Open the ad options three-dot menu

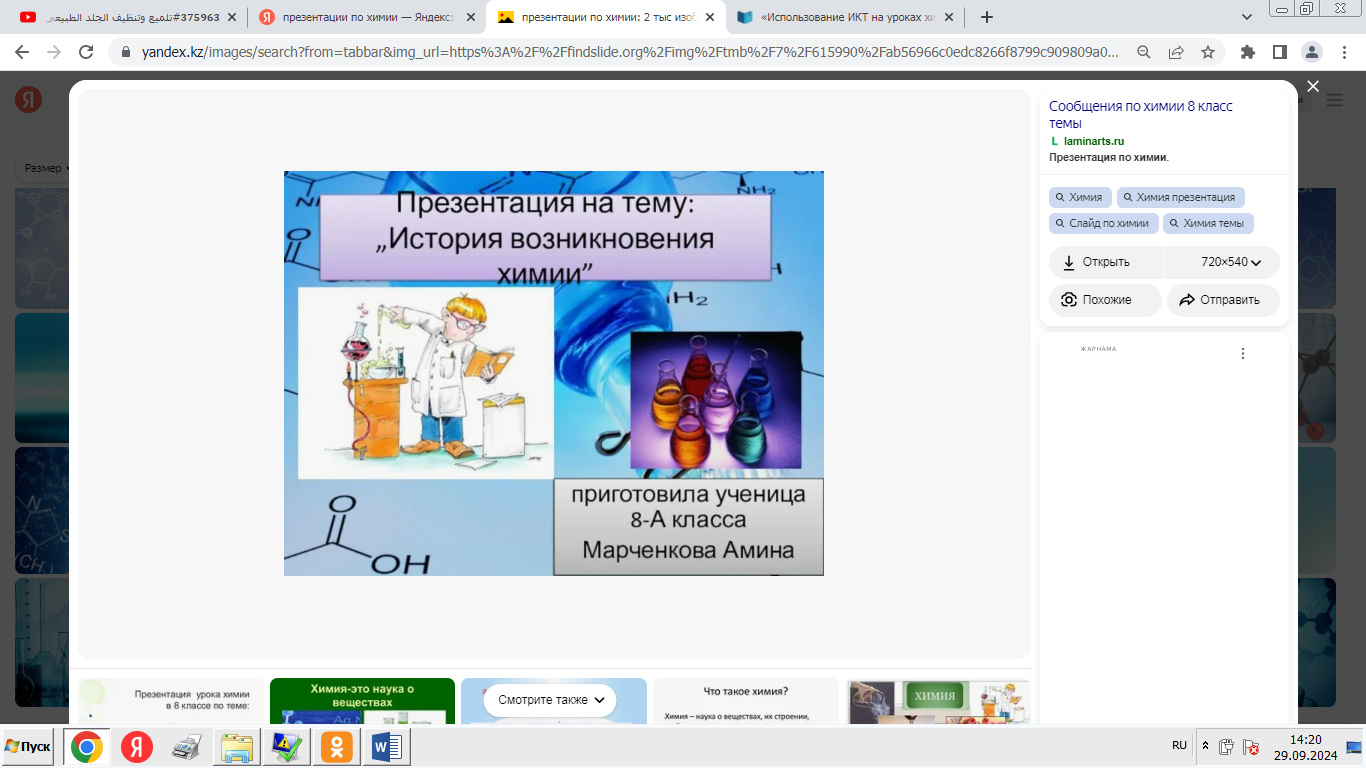1243,353
